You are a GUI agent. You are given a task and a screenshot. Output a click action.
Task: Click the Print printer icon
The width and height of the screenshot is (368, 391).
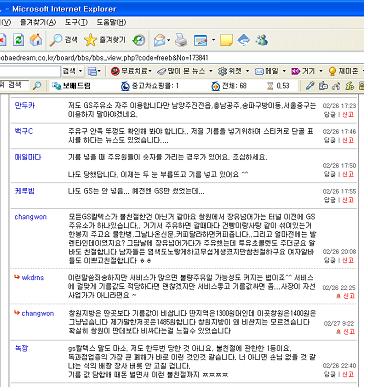[x=181, y=40]
